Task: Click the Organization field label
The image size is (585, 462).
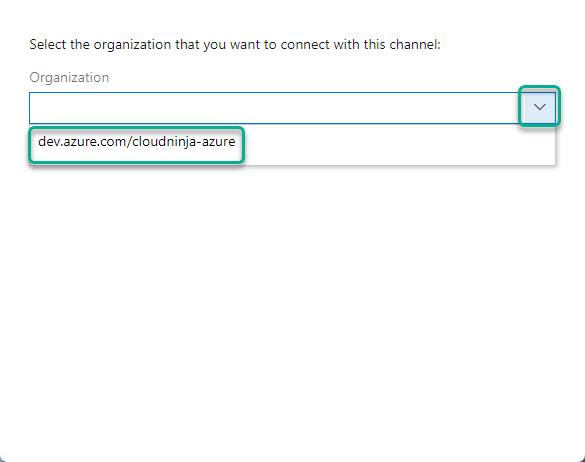Action: (x=69, y=78)
